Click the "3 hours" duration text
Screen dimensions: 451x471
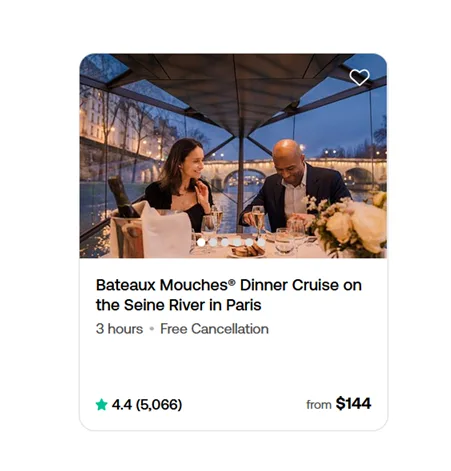(x=119, y=329)
